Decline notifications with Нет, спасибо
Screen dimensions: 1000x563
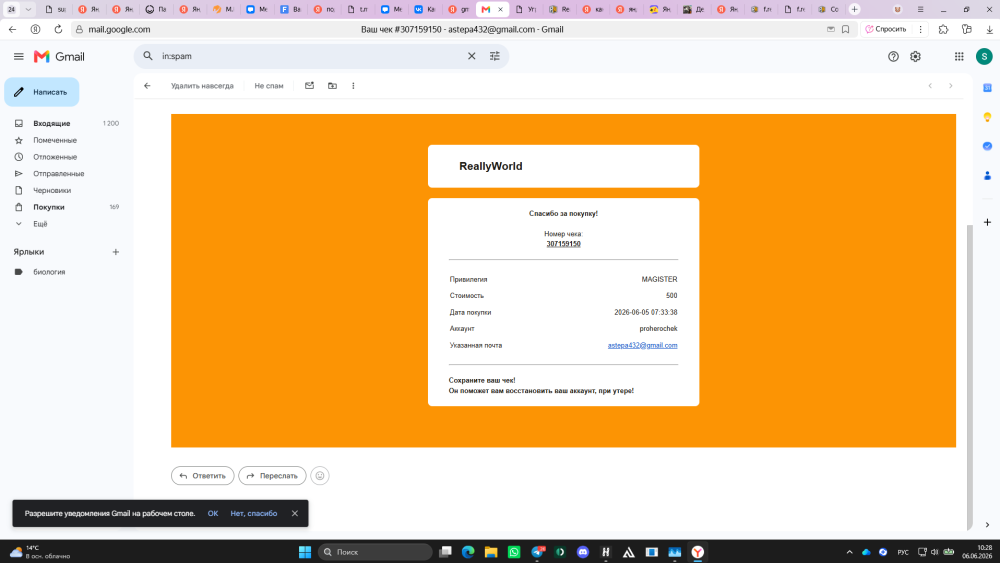[254, 513]
